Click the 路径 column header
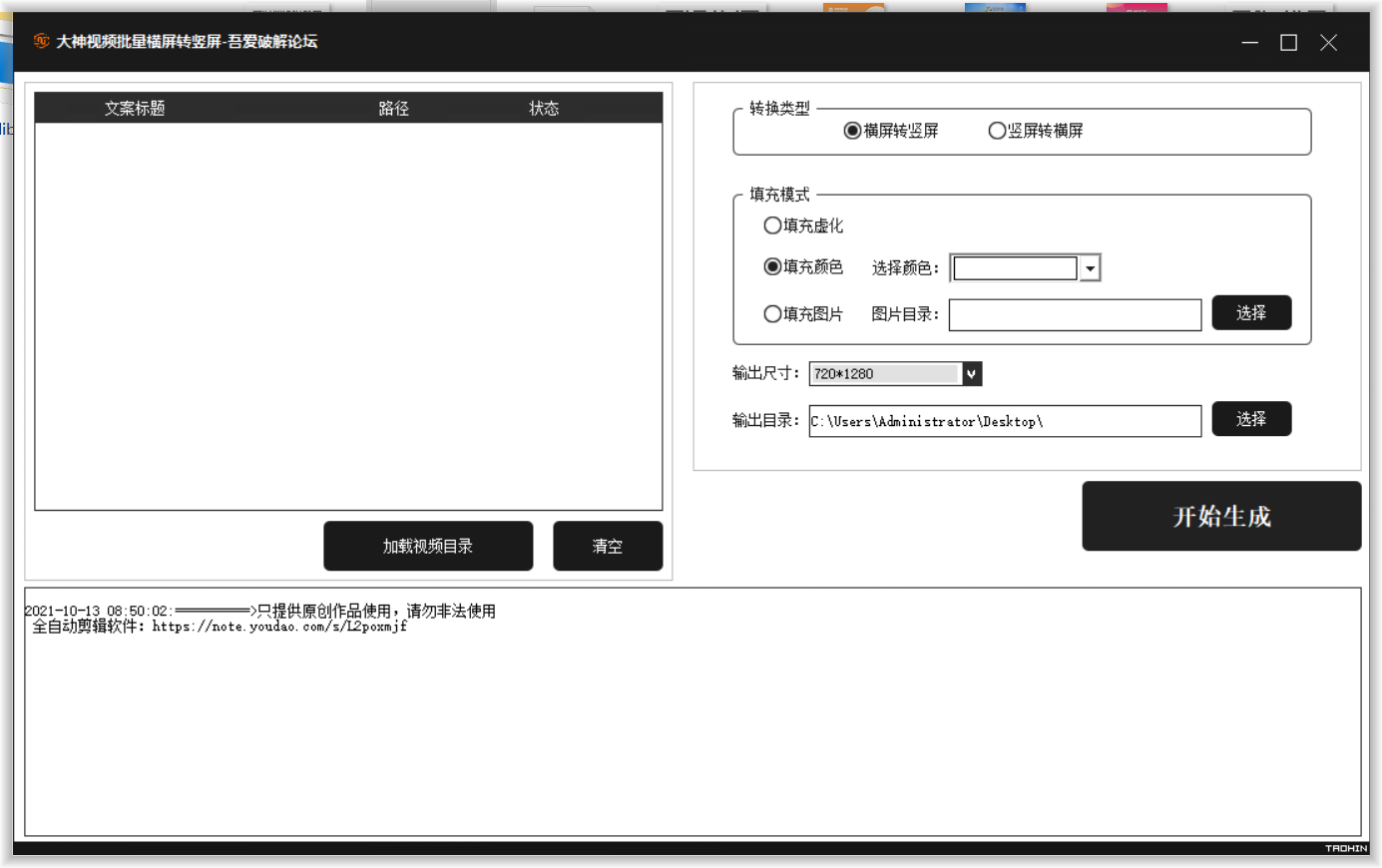Screen dimensions: 1382x868 (x=394, y=108)
